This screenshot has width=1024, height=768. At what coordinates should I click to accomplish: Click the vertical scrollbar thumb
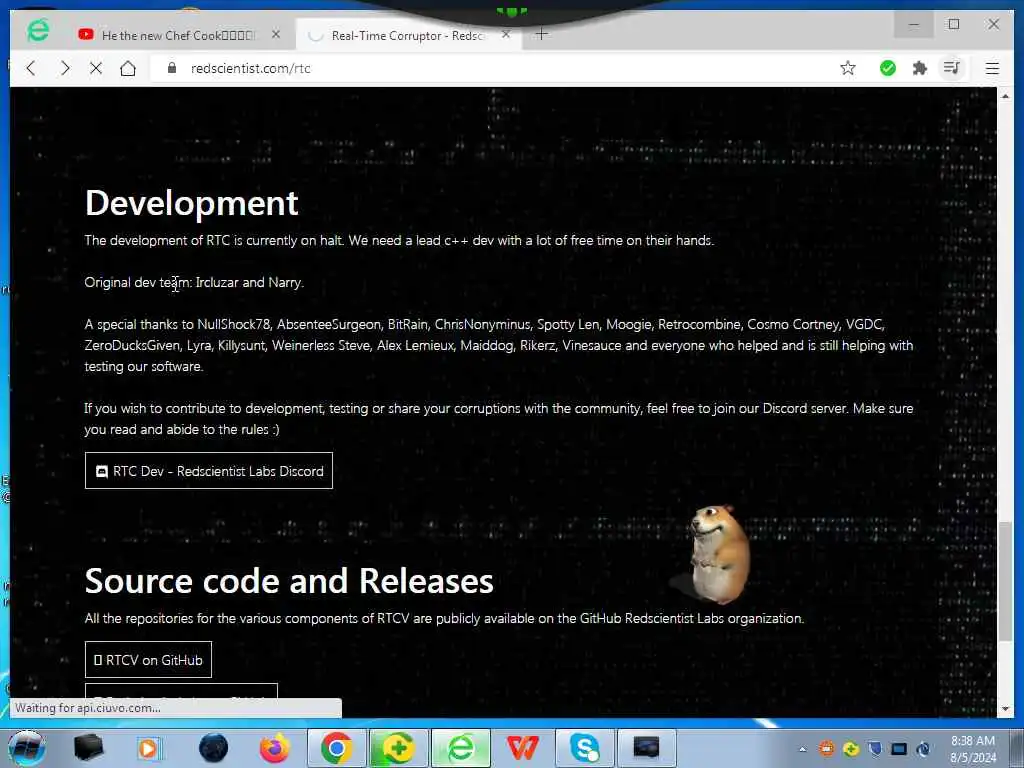pyautogui.click(x=1005, y=581)
